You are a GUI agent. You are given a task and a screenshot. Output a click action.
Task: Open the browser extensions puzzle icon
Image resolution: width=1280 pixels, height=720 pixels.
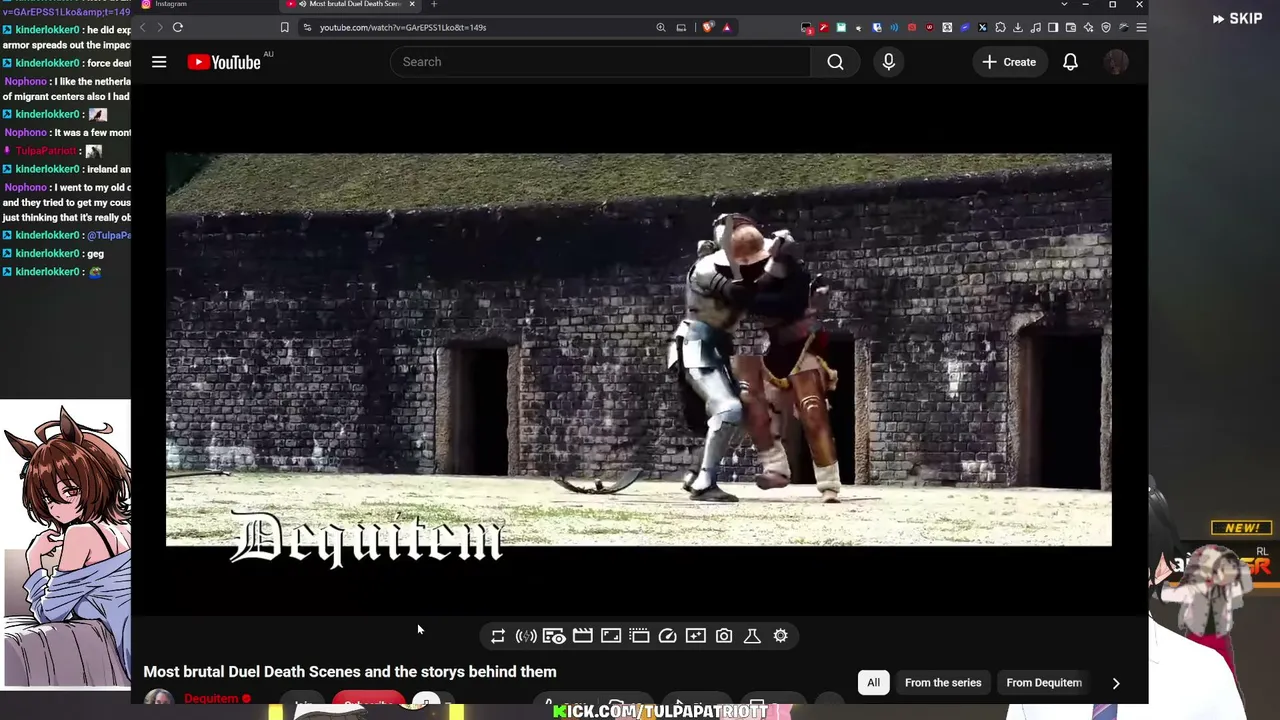(1000, 27)
